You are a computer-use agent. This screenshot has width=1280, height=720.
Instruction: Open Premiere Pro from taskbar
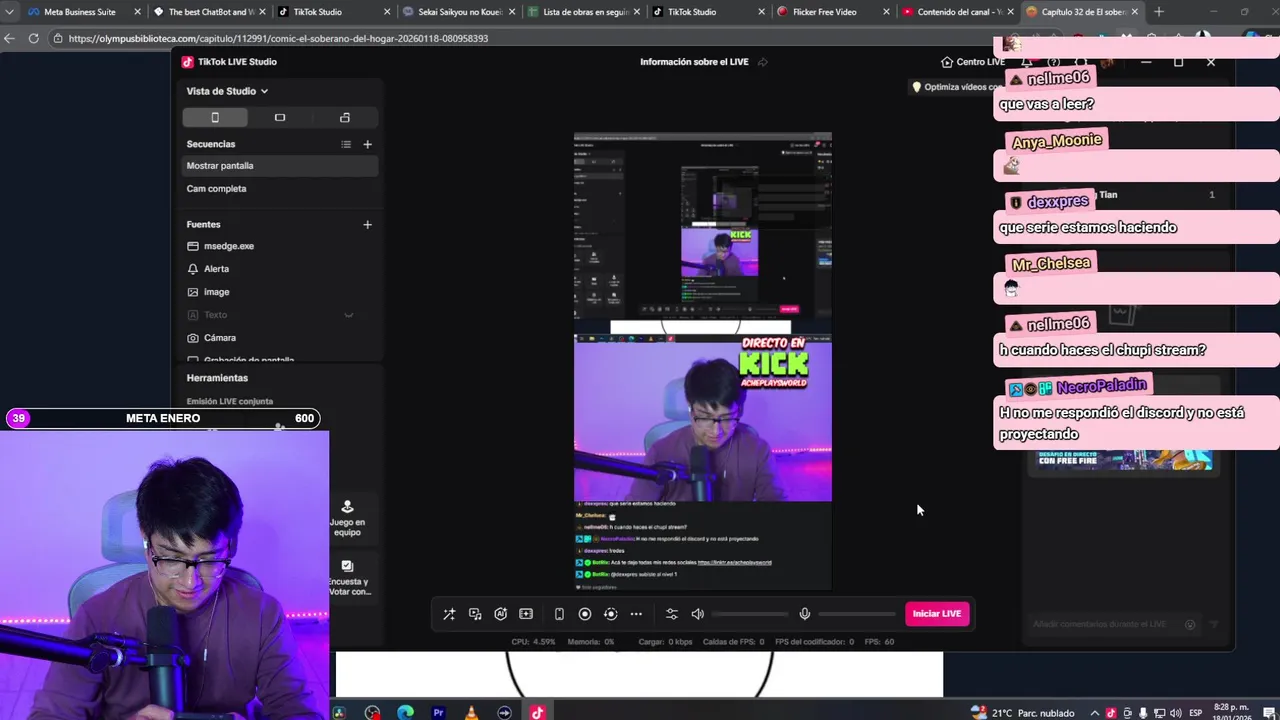(438, 713)
